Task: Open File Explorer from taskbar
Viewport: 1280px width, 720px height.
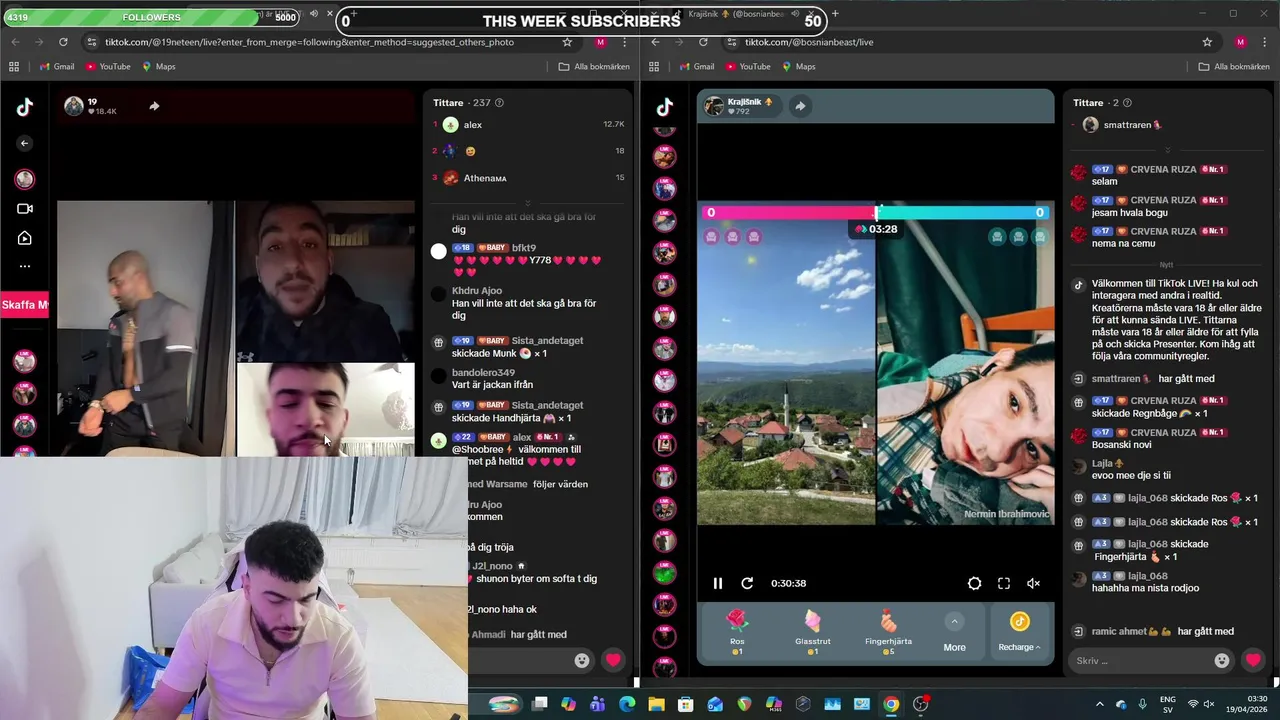Action: [656, 704]
